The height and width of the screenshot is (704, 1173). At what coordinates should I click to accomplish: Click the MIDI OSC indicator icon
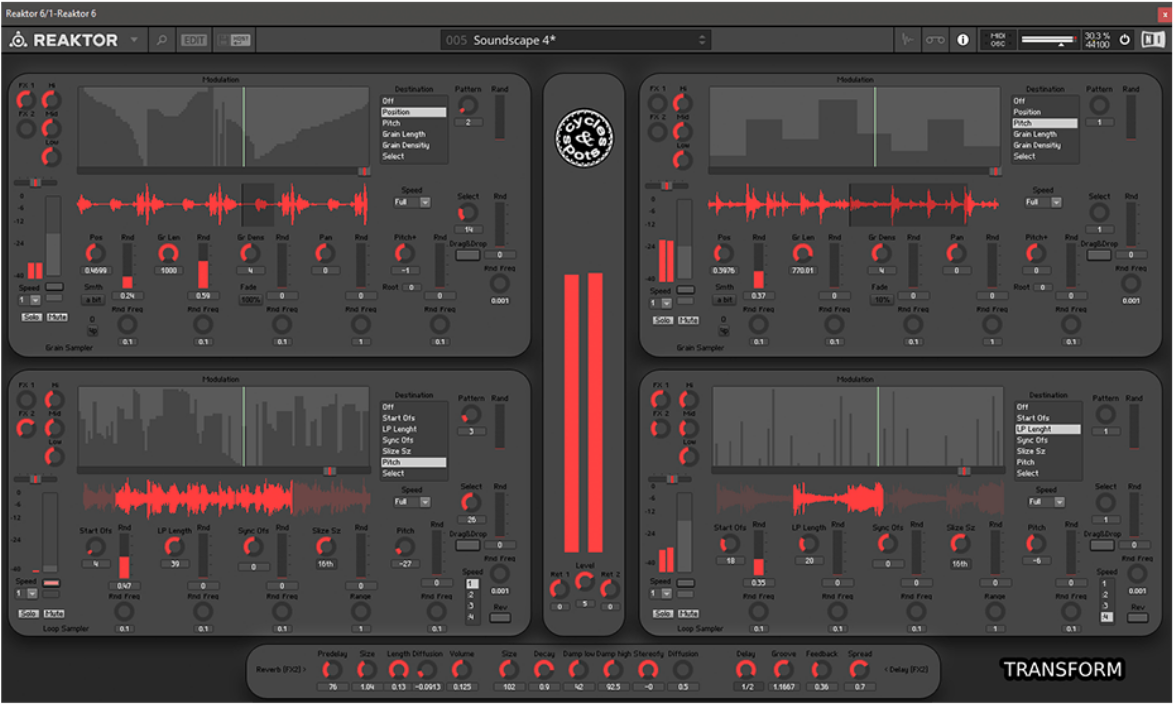[997, 40]
